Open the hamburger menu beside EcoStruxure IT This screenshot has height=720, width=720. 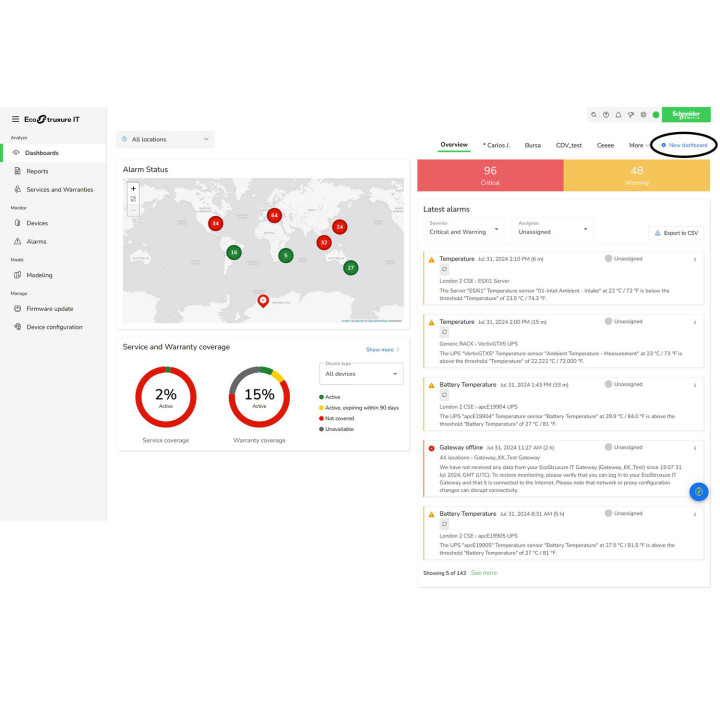[15, 119]
